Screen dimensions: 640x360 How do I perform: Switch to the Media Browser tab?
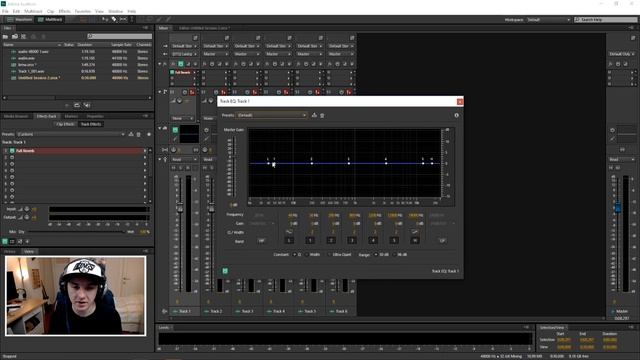point(16,116)
